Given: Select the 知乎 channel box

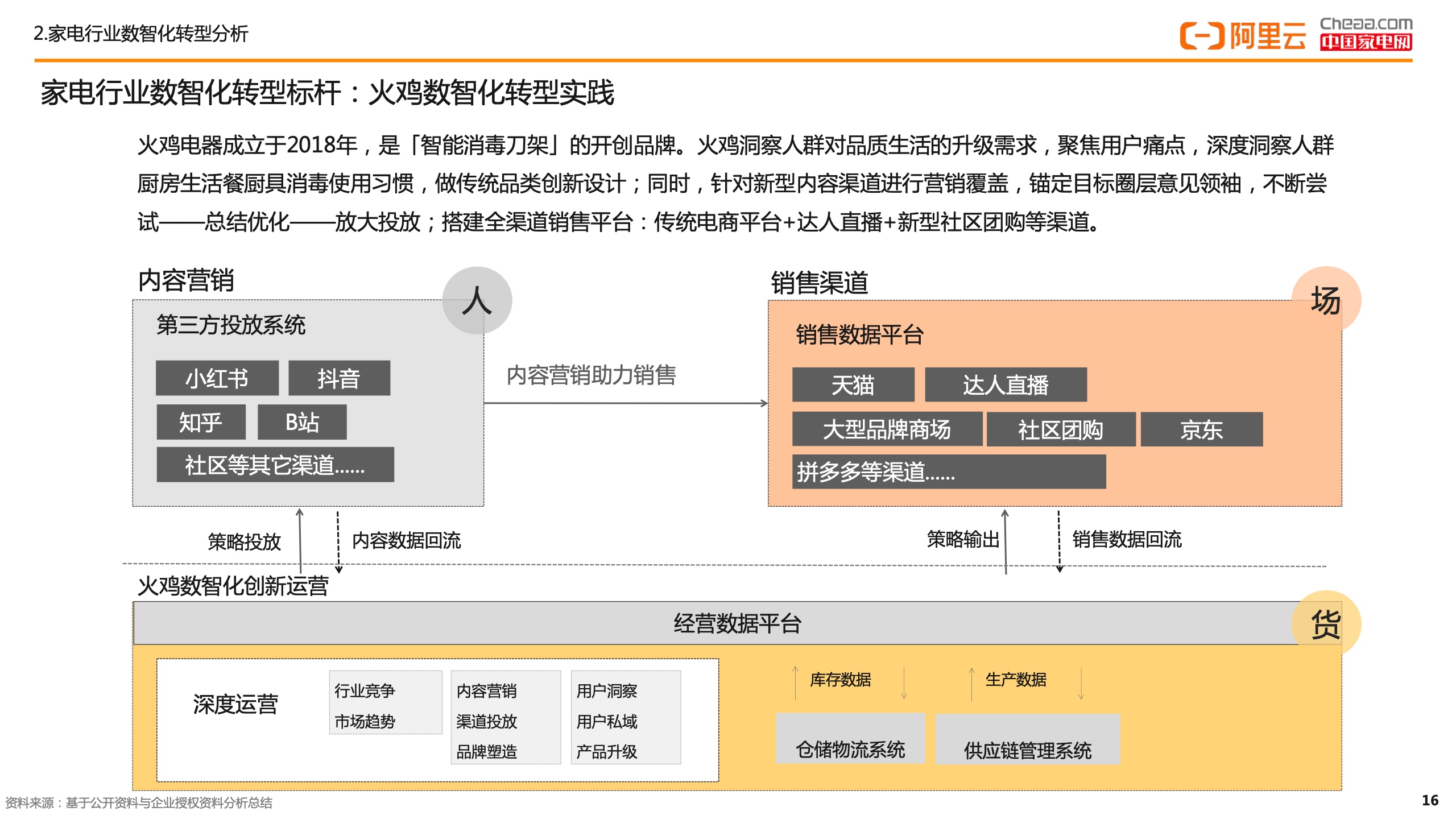Looking at the screenshot, I should [201, 422].
